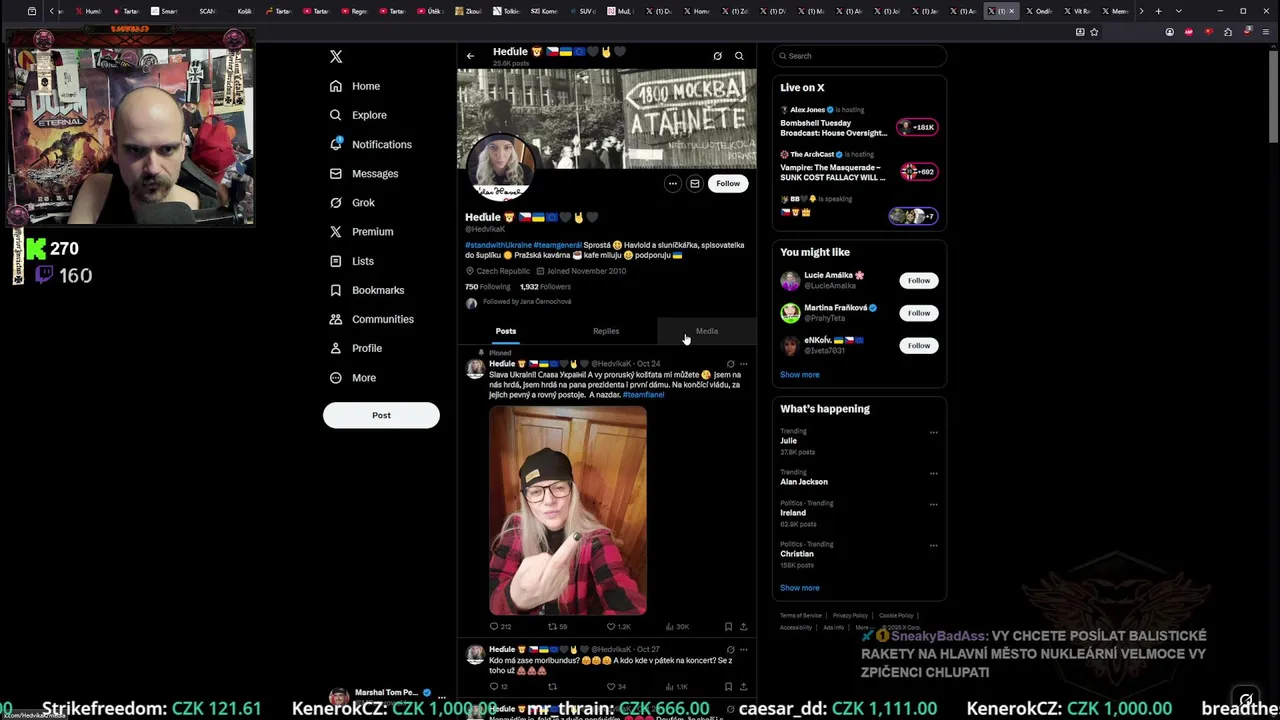
Task: Click the Follow button on the profile
Action: click(x=728, y=183)
